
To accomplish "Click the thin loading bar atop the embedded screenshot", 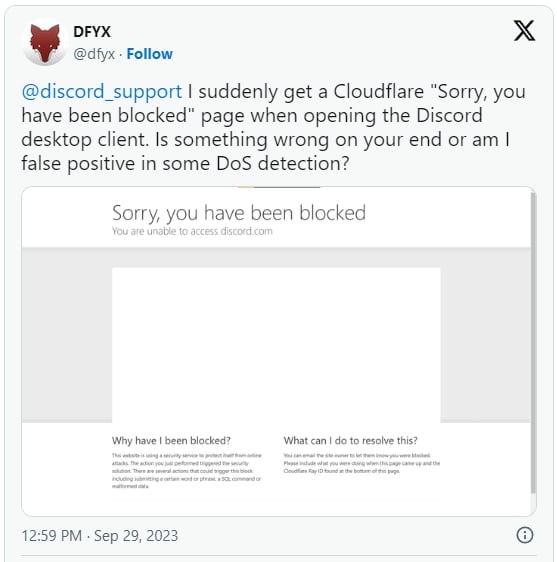I will (x=279, y=187).
